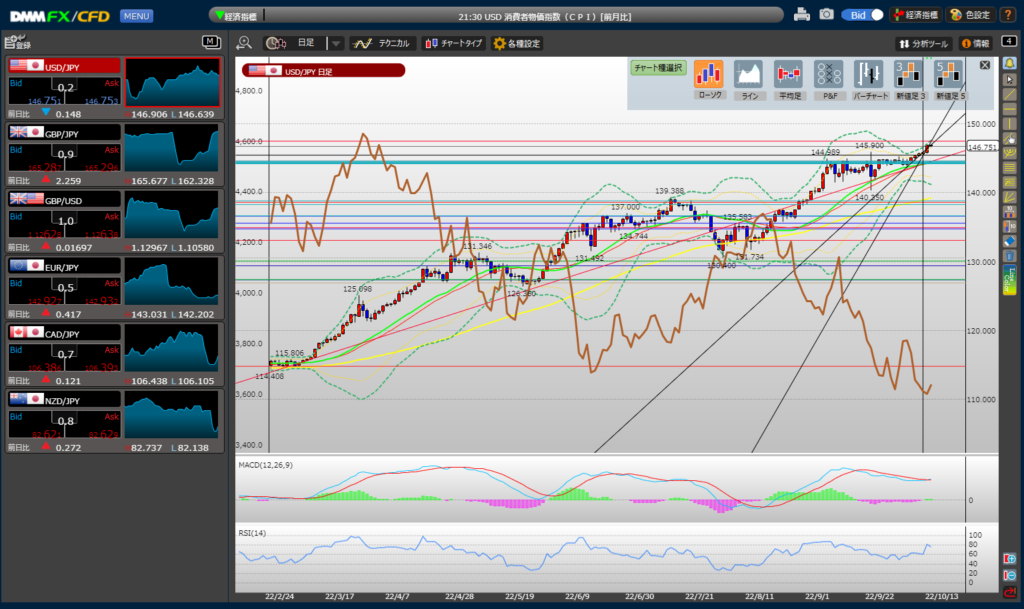Screen dimensions: 1024x609
Task: Switch to the ライン line chart type
Action: pyautogui.click(x=749, y=79)
